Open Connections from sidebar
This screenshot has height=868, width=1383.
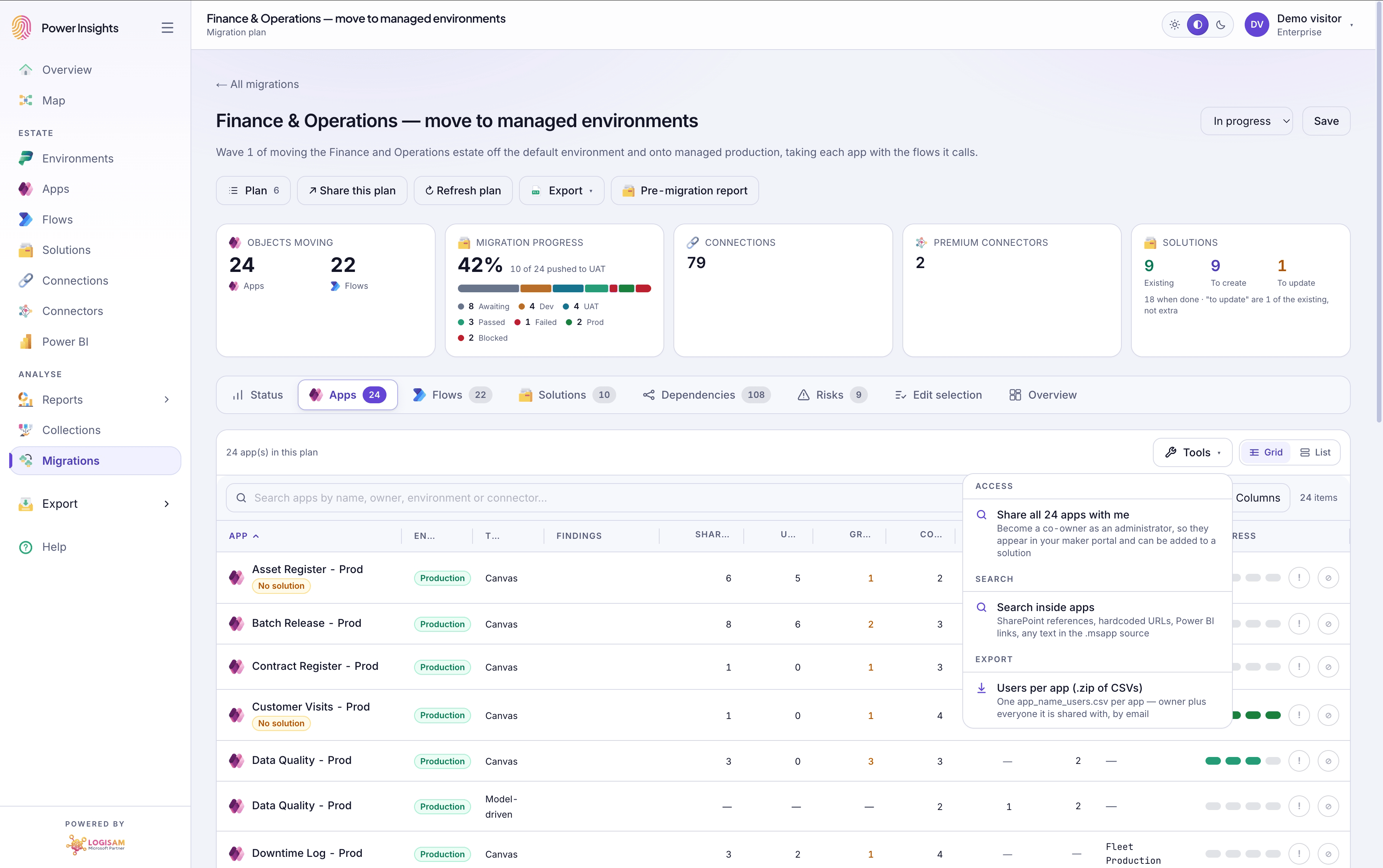click(x=95, y=281)
